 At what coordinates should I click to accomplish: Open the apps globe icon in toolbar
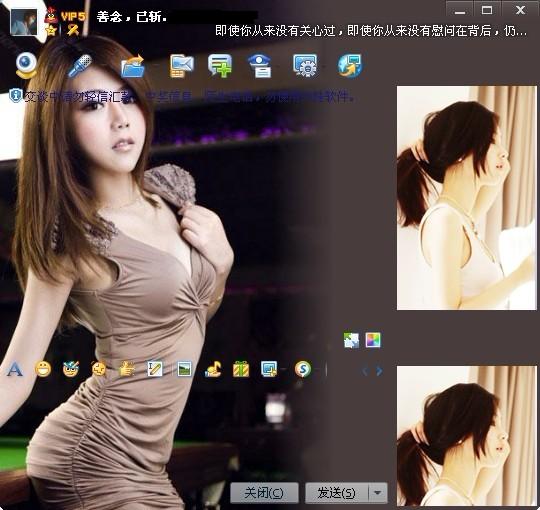[350, 65]
